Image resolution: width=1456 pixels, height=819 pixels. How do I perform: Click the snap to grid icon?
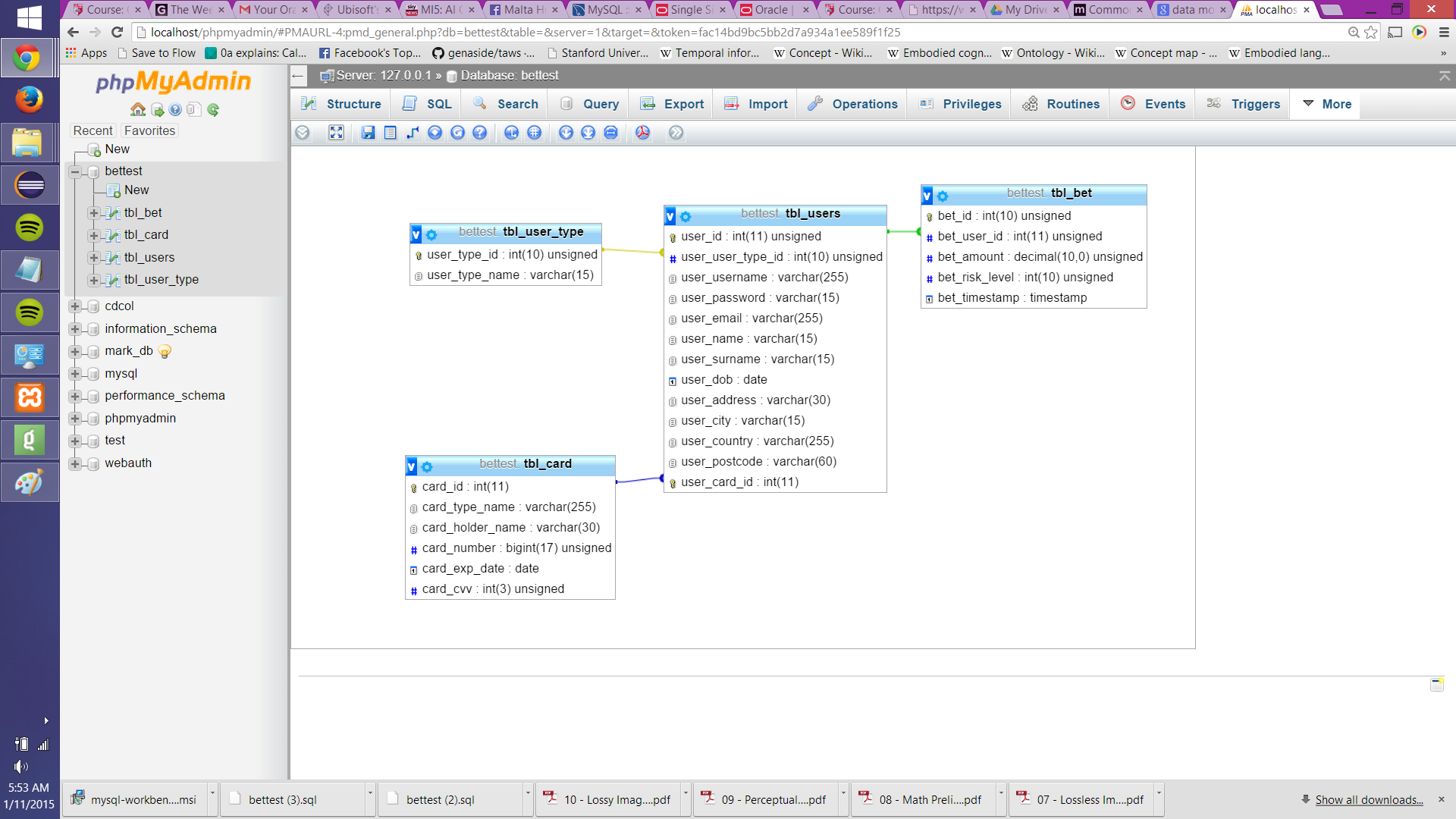point(534,133)
